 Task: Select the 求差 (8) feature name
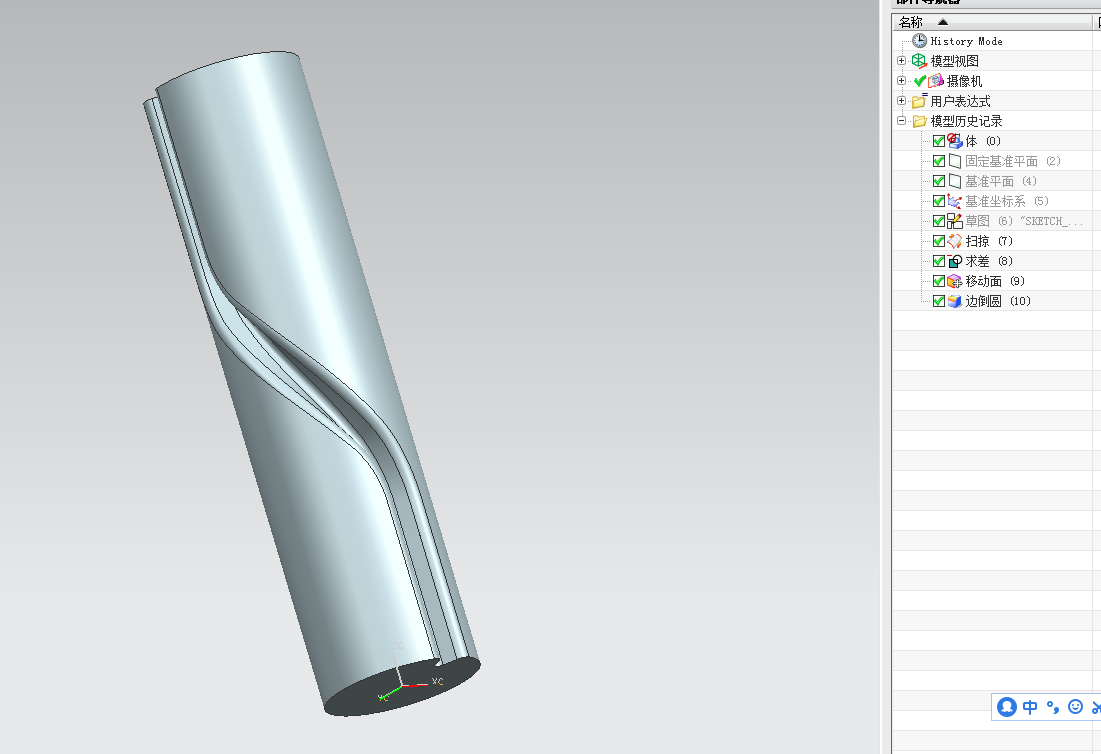tap(989, 261)
